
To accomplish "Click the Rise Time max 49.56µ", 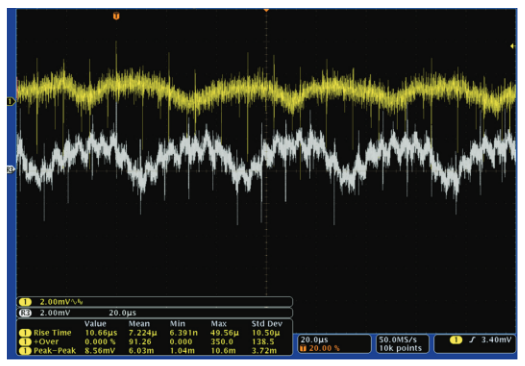I will pyautogui.click(x=224, y=333).
